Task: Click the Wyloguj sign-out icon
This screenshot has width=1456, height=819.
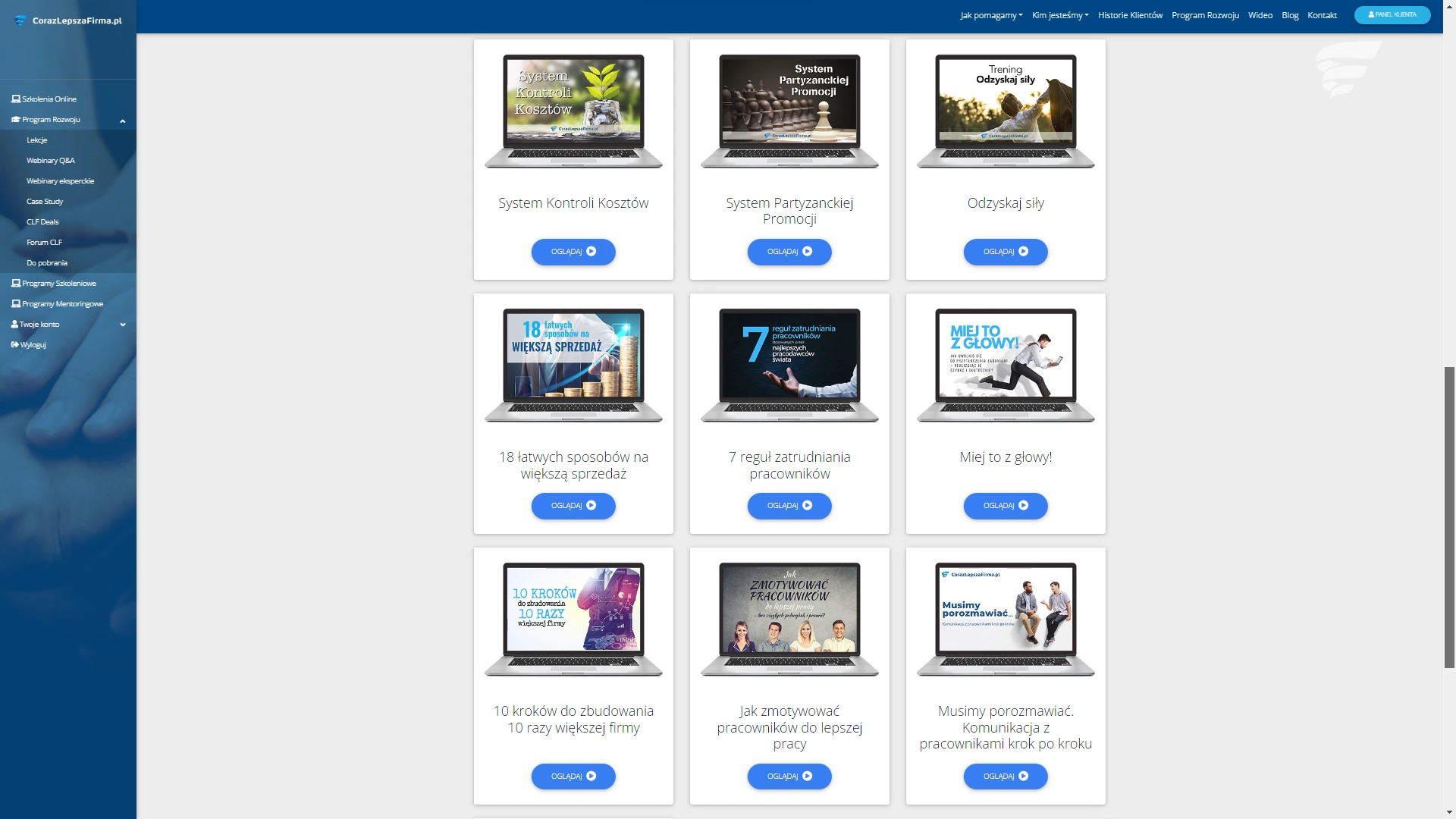Action: pos(14,345)
